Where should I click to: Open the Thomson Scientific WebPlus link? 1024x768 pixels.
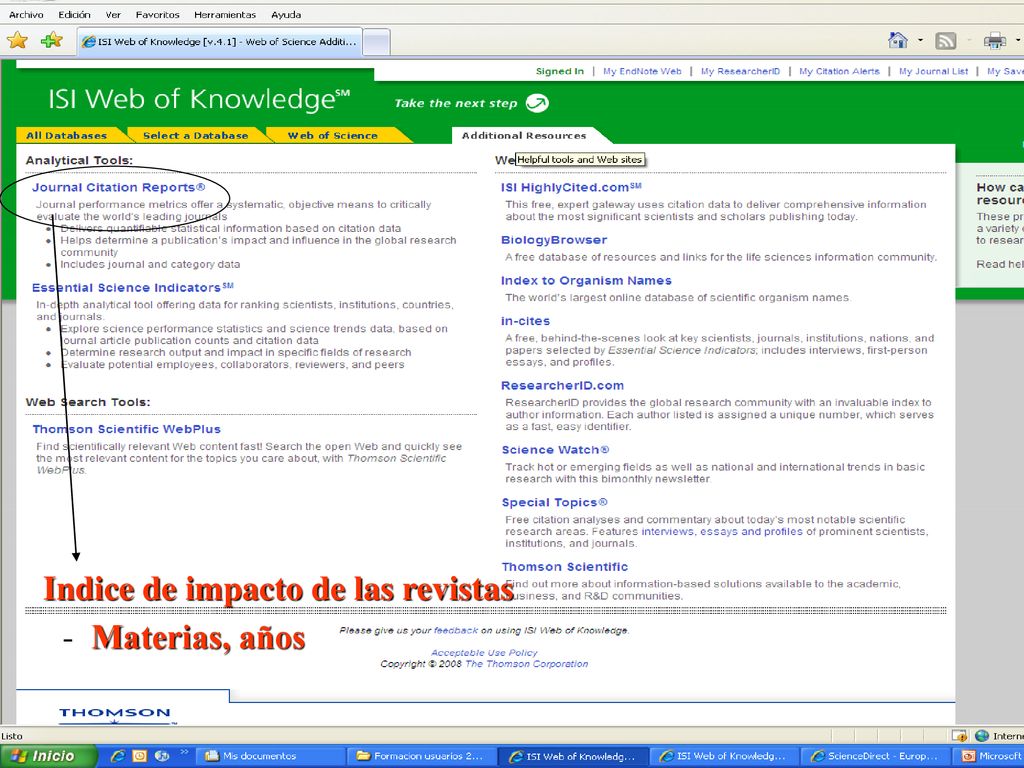pyautogui.click(x=127, y=429)
